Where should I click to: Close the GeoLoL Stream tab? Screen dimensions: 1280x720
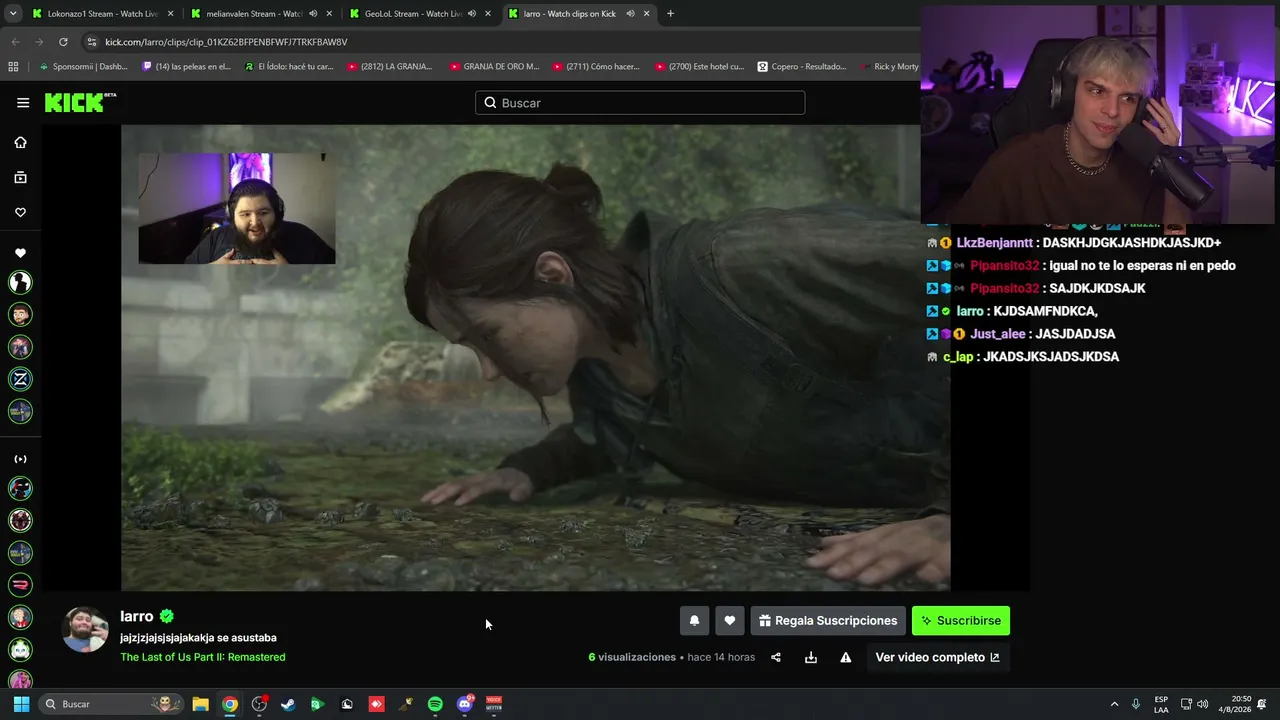pyautogui.click(x=487, y=14)
